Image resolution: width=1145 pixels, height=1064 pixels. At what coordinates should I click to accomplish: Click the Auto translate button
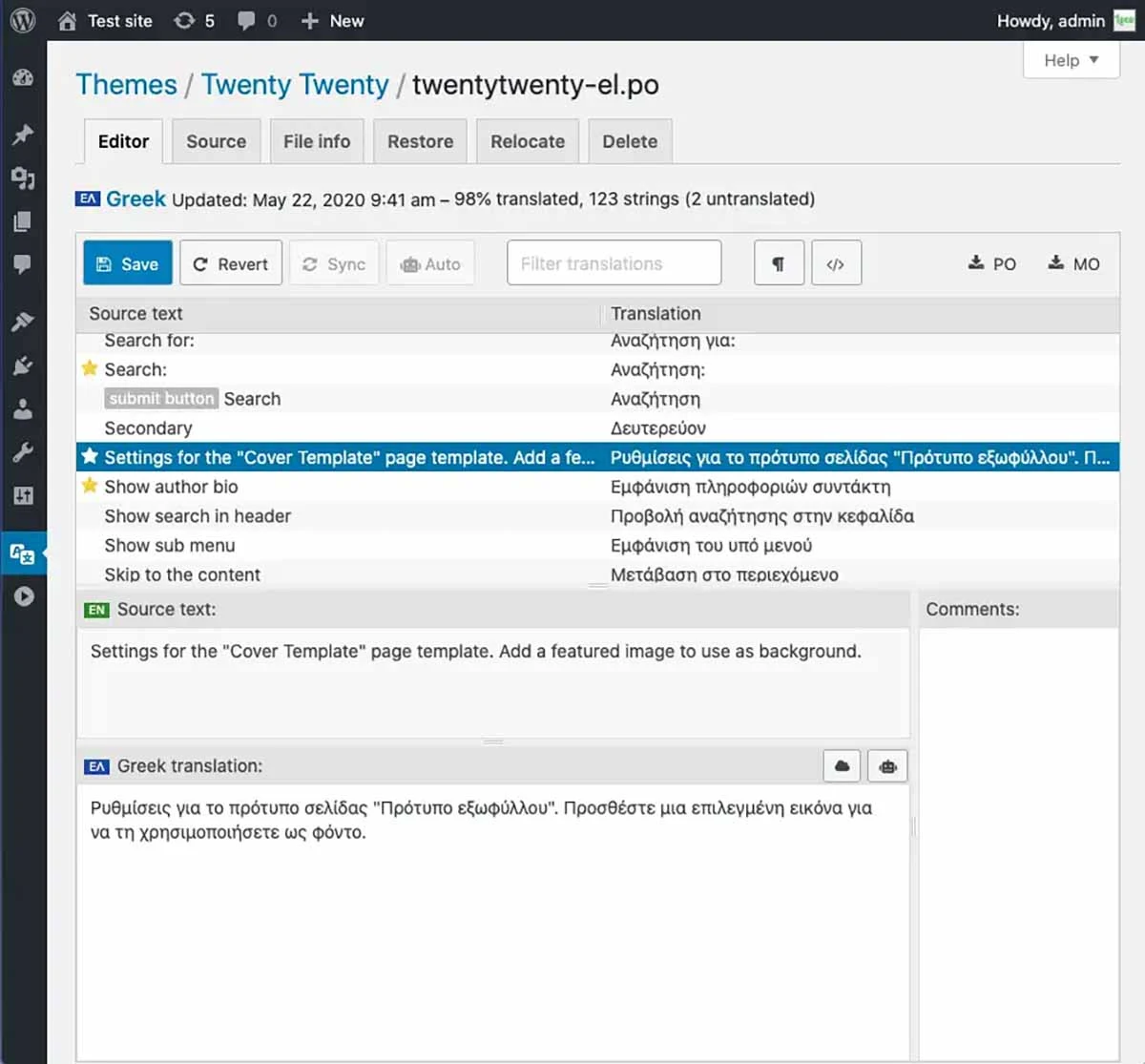(430, 263)
